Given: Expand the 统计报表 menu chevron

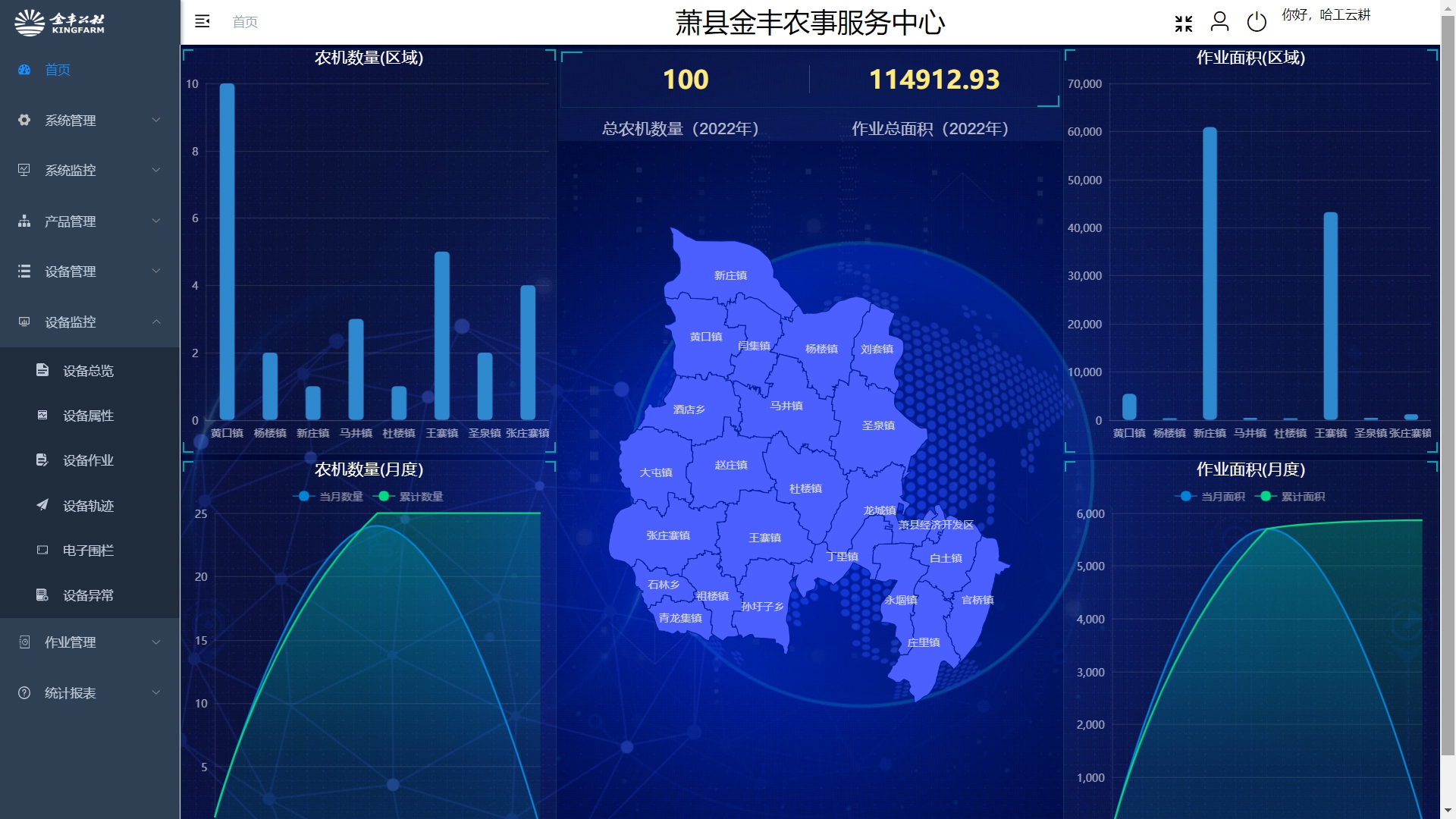Looking at the screenshot, I should (x=156, y=692).
